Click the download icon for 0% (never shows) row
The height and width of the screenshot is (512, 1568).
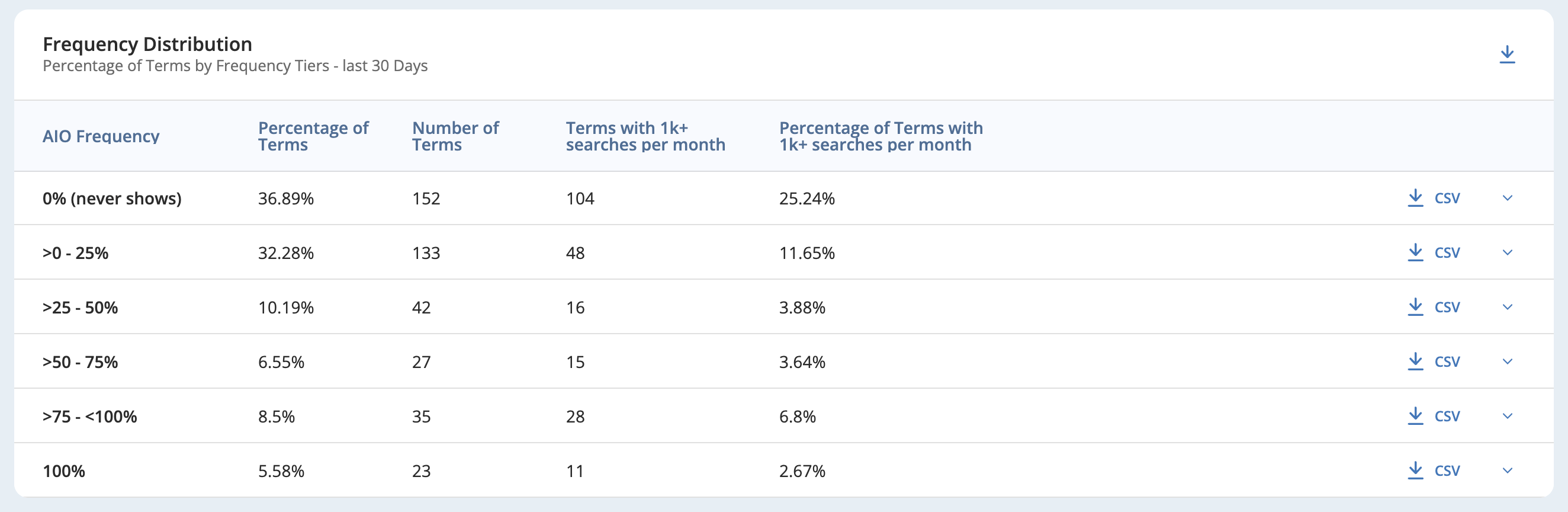point(1416,198)
